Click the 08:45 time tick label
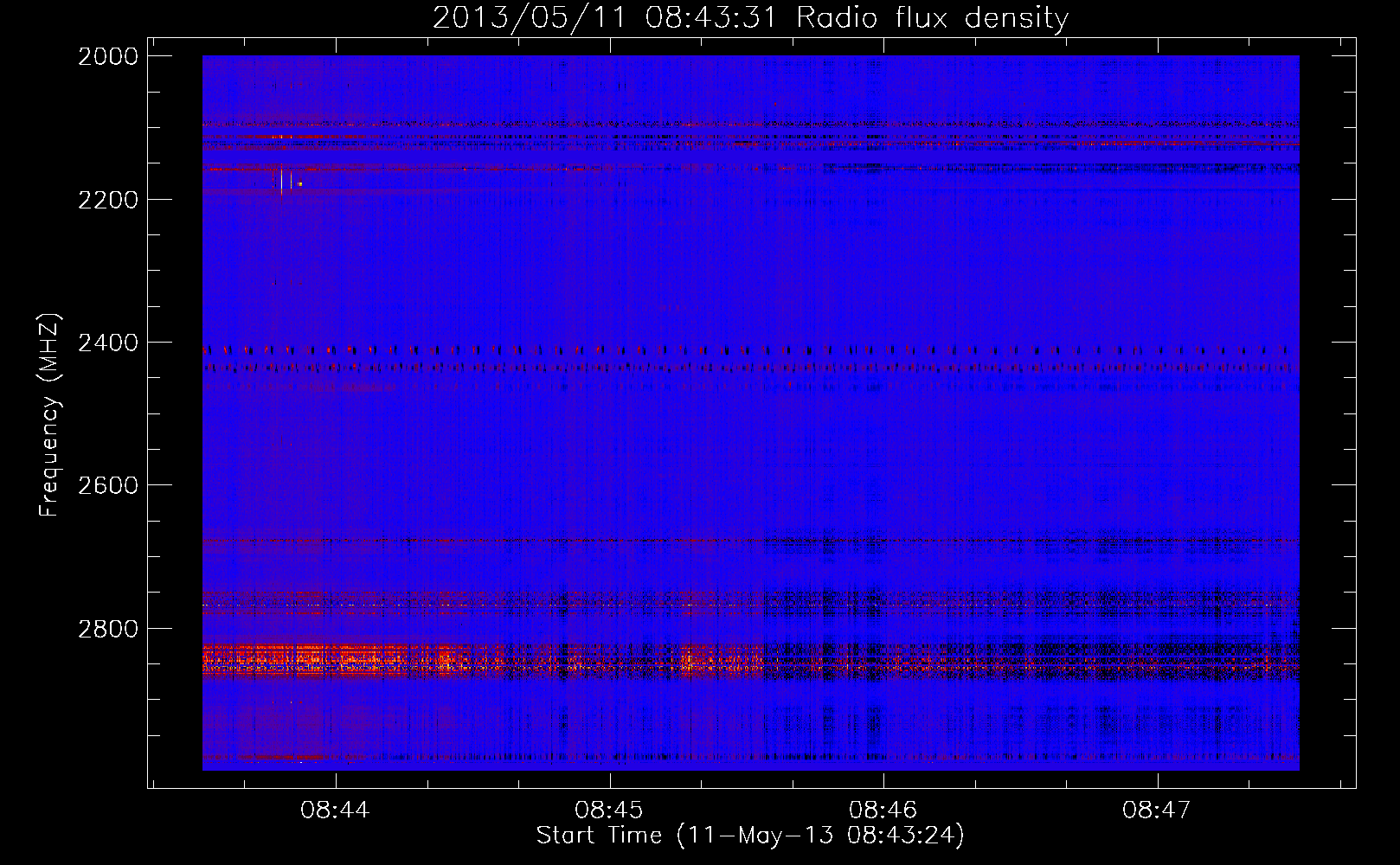This screenshot has width=1400, height=865. [609, 811]
